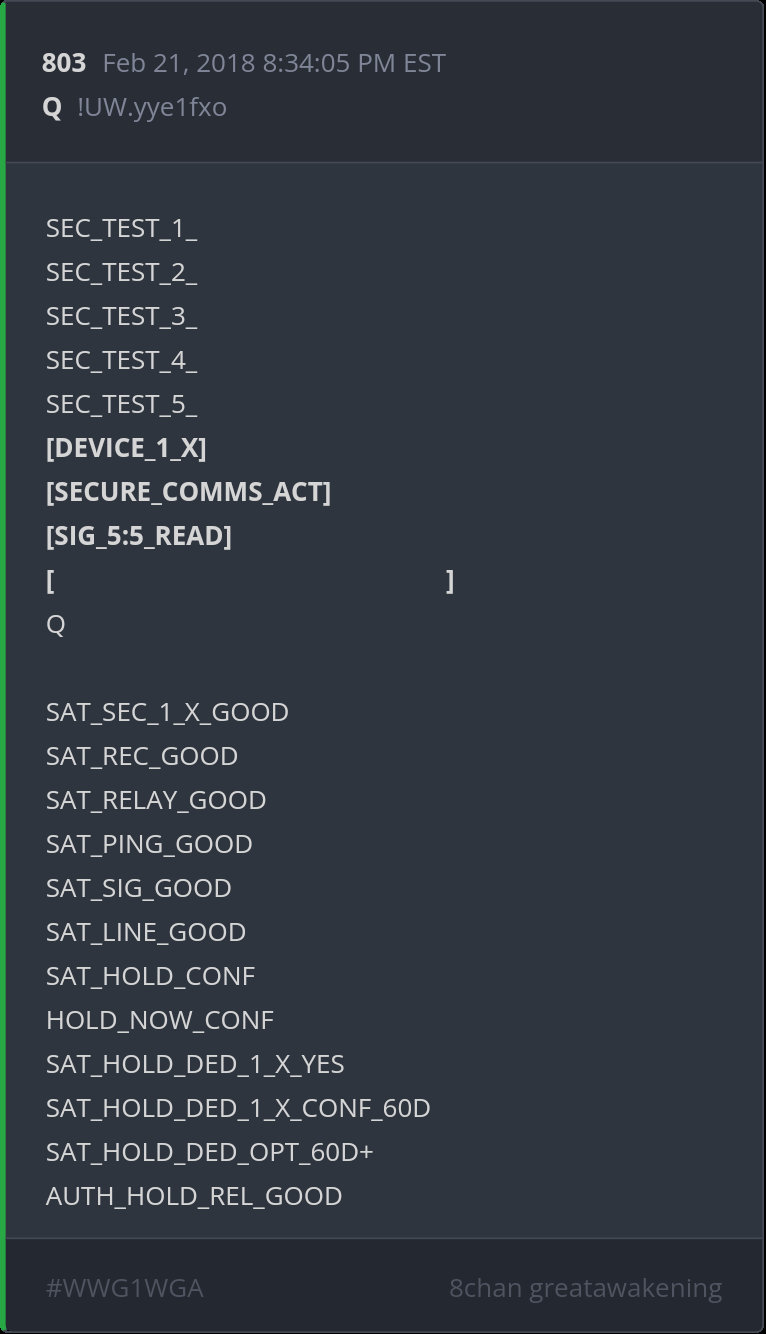Click inside the empty bracketed field
766x1334 pixels.
pyautogui.click(x=250, y=581)
